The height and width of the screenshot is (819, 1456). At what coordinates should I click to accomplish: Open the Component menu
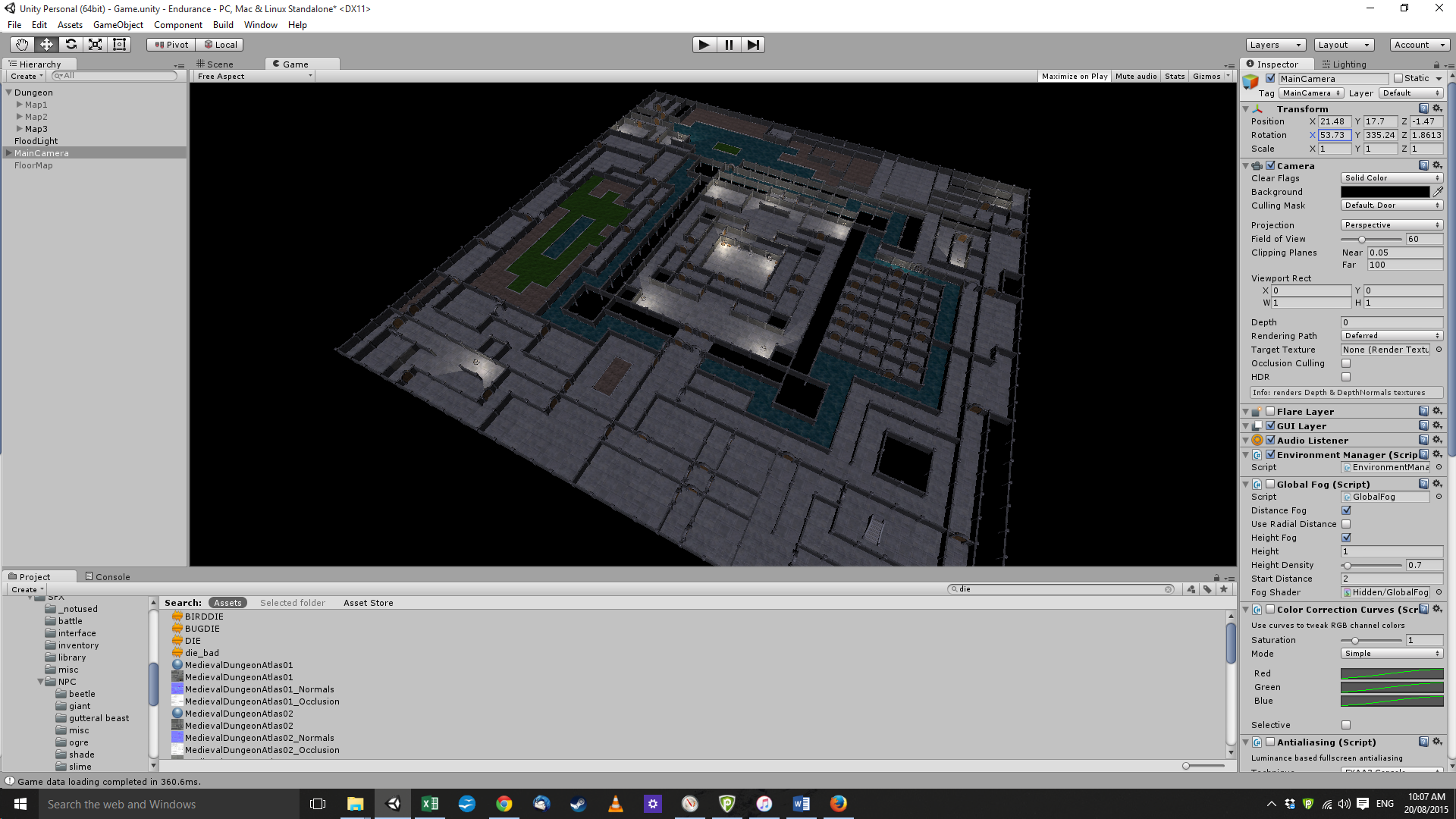[x=177, y=25]
